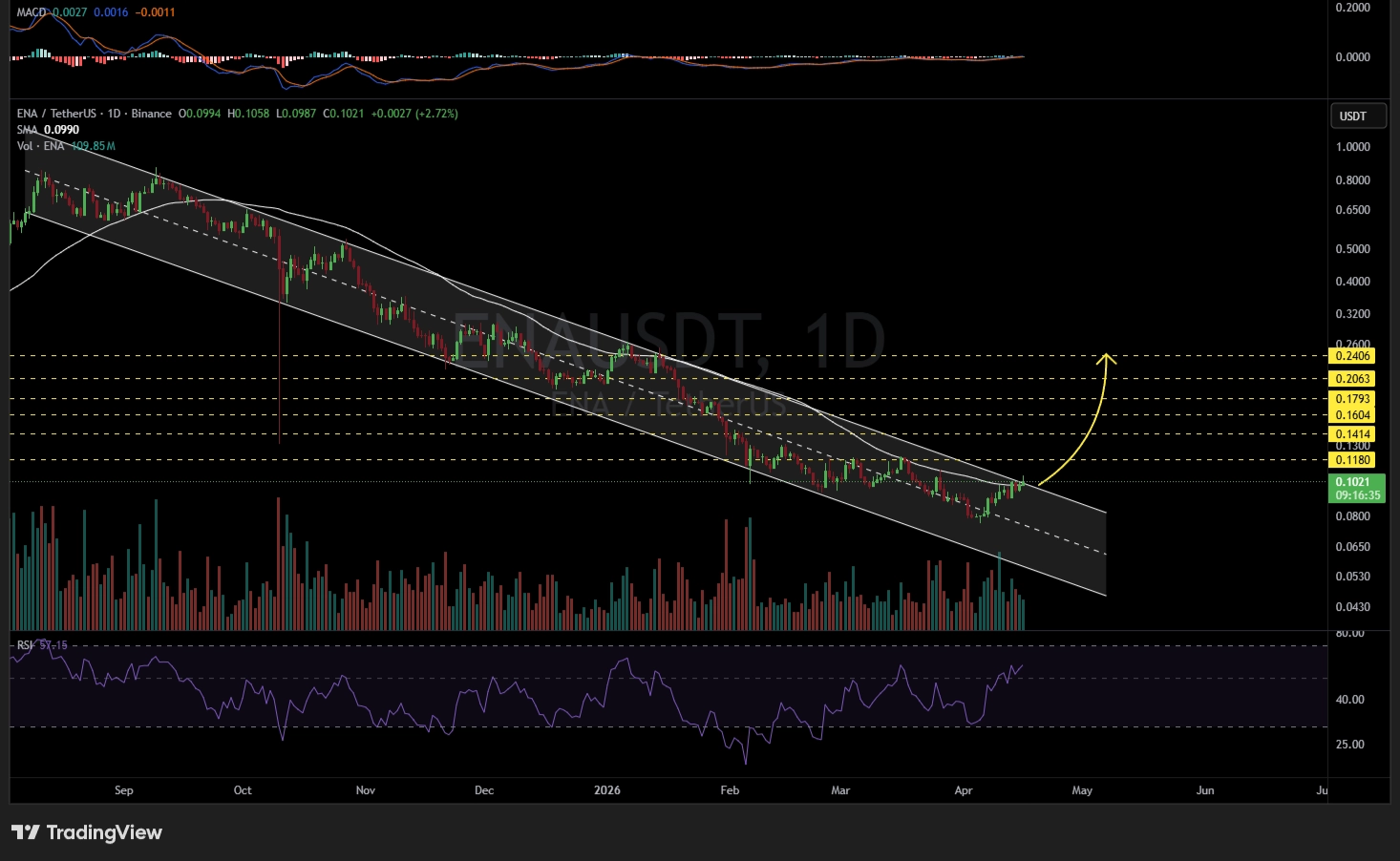Click the 0.1180 yellow price level label
Screen dimensions: 1400x861
pos(1352,460)
